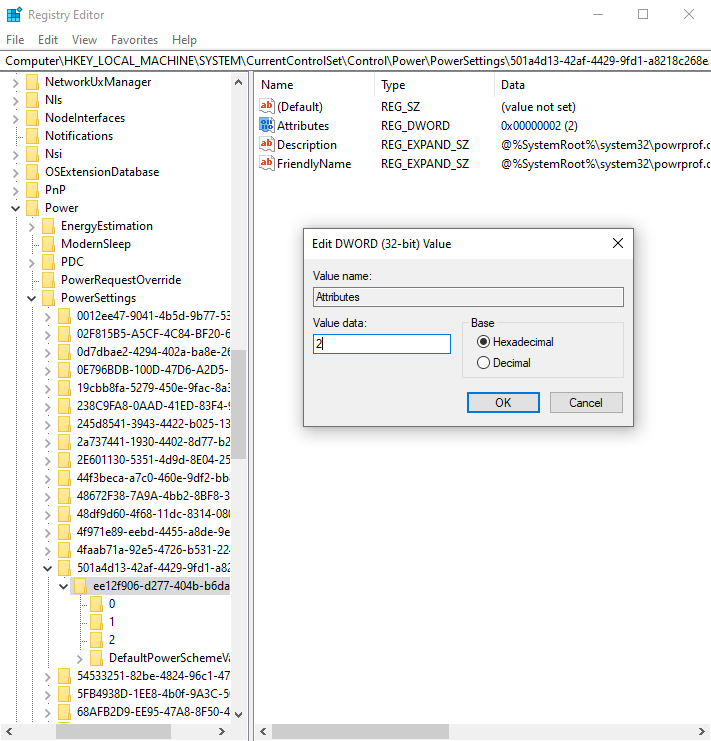Click the PowerSettings folder icon
This screenshot has width=711, height=741.
(x=49, y=298)
